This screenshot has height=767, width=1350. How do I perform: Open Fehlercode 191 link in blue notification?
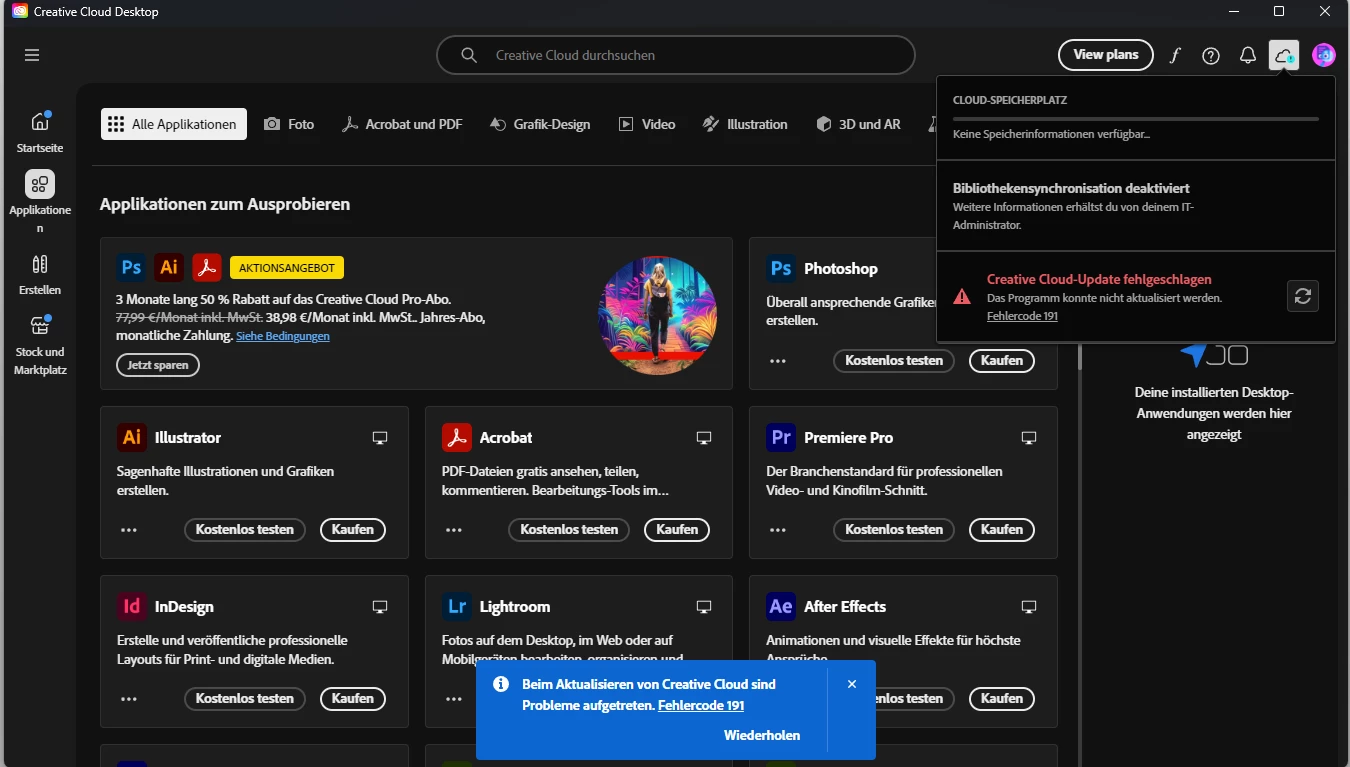701,705
